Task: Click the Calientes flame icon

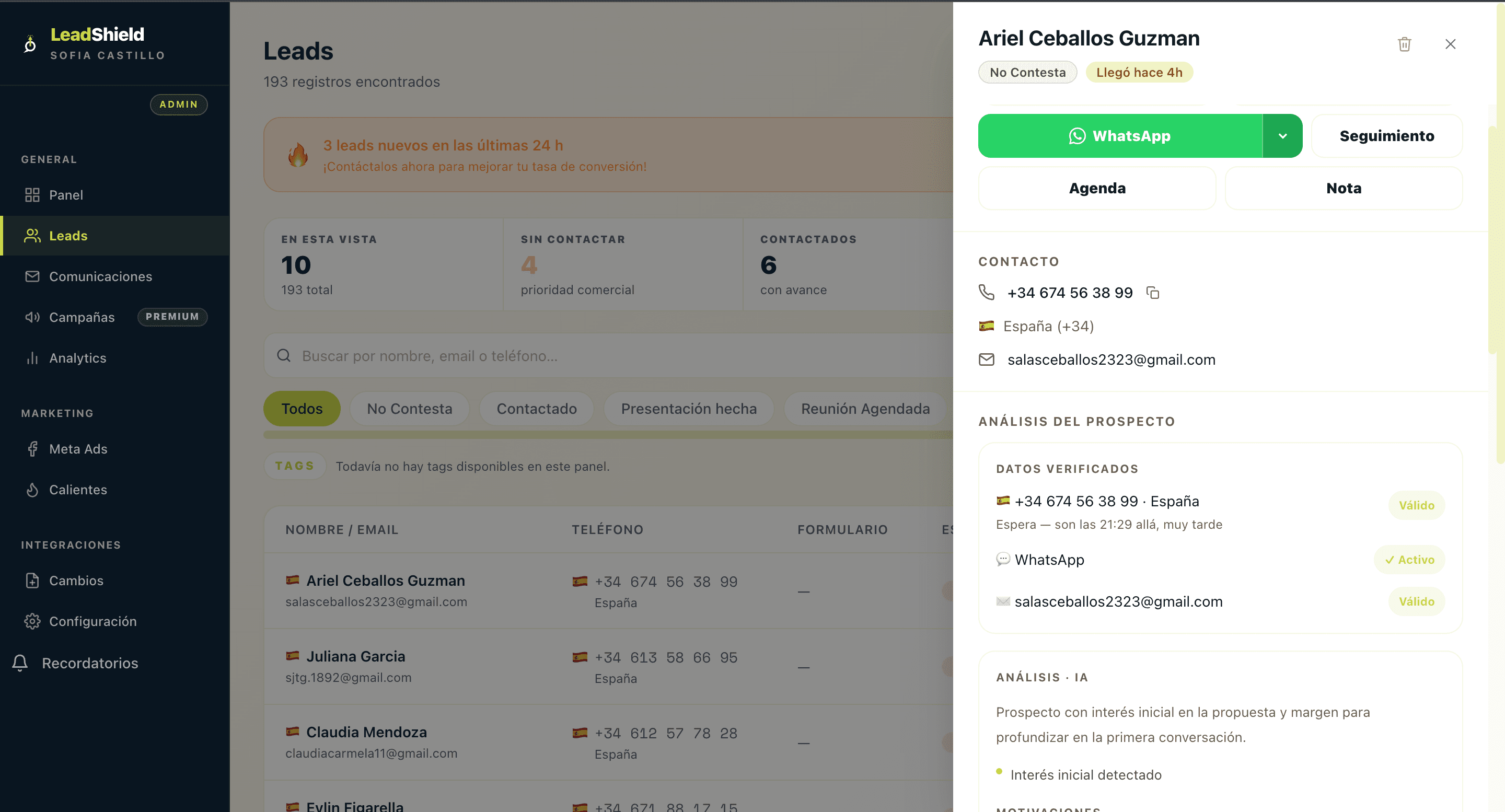Action: tap(32, 490)
